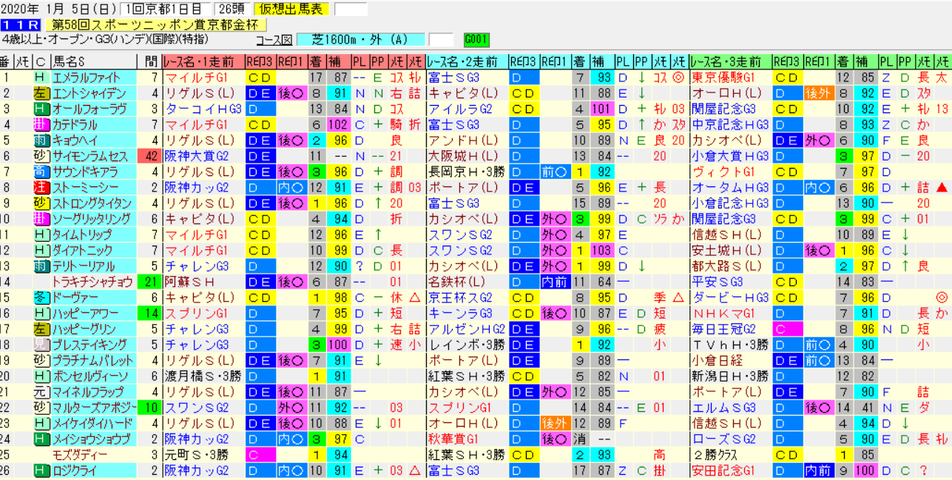952x480 pixels.
Task: Open the 中京記念HG3 race cell
Action: (730, 125)
